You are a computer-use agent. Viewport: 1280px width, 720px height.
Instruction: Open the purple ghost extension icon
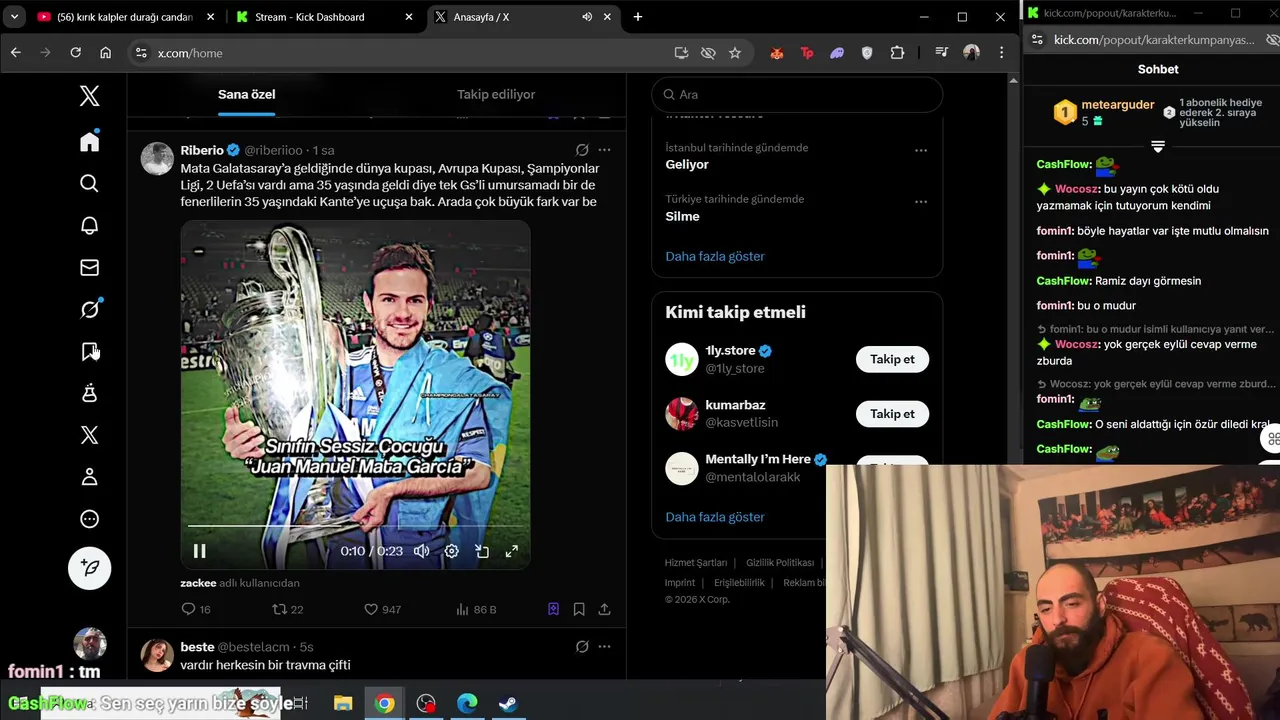837,53
